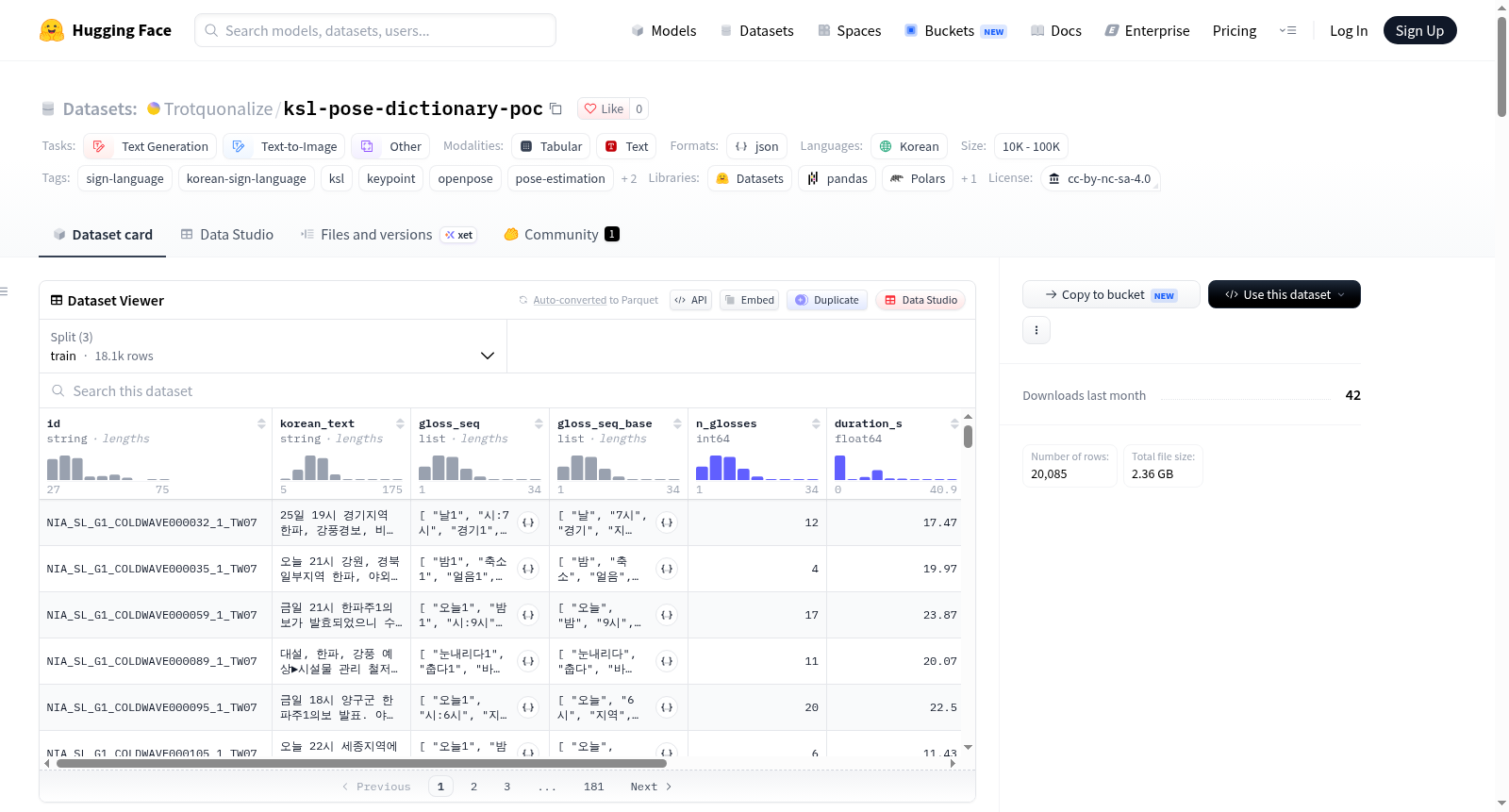Open the xet storage badge

coord(459,235)
